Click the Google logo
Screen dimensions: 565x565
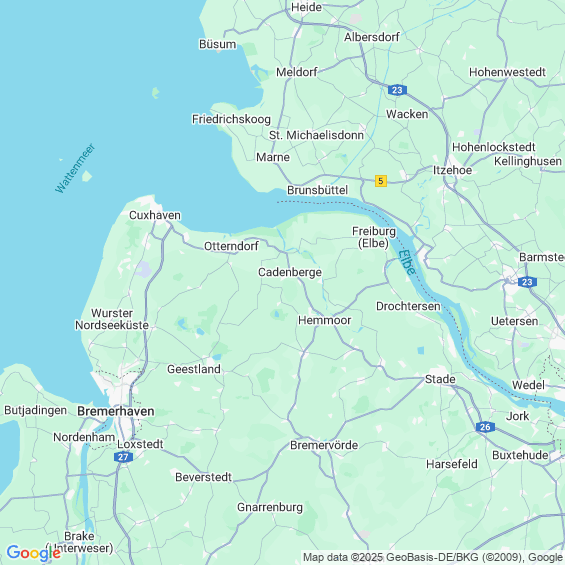[x=34, y=553]
